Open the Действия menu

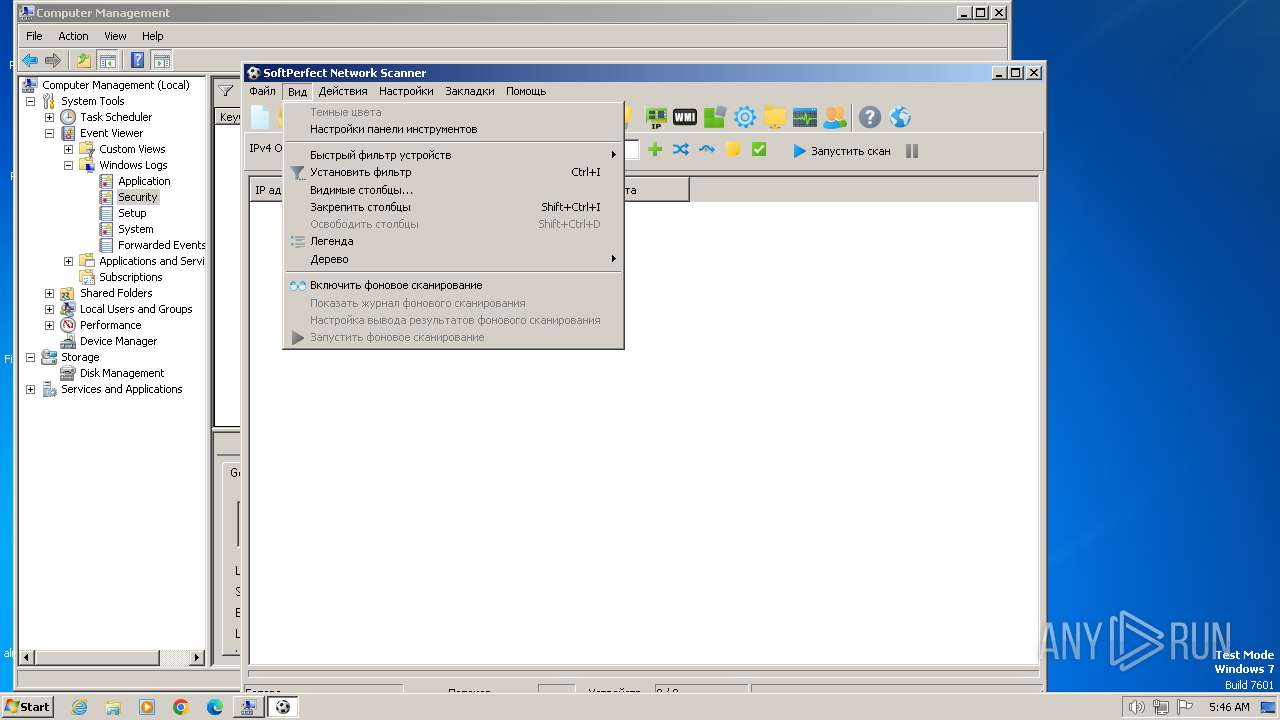(x=343, y=91)
